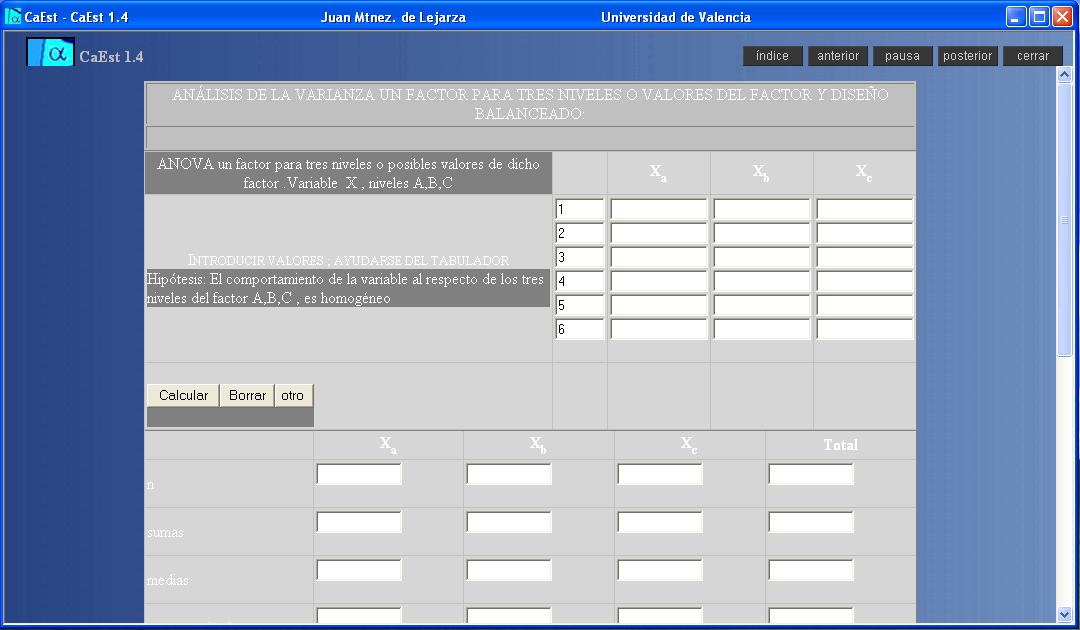Click the pausa button

(x=902, y=56)
